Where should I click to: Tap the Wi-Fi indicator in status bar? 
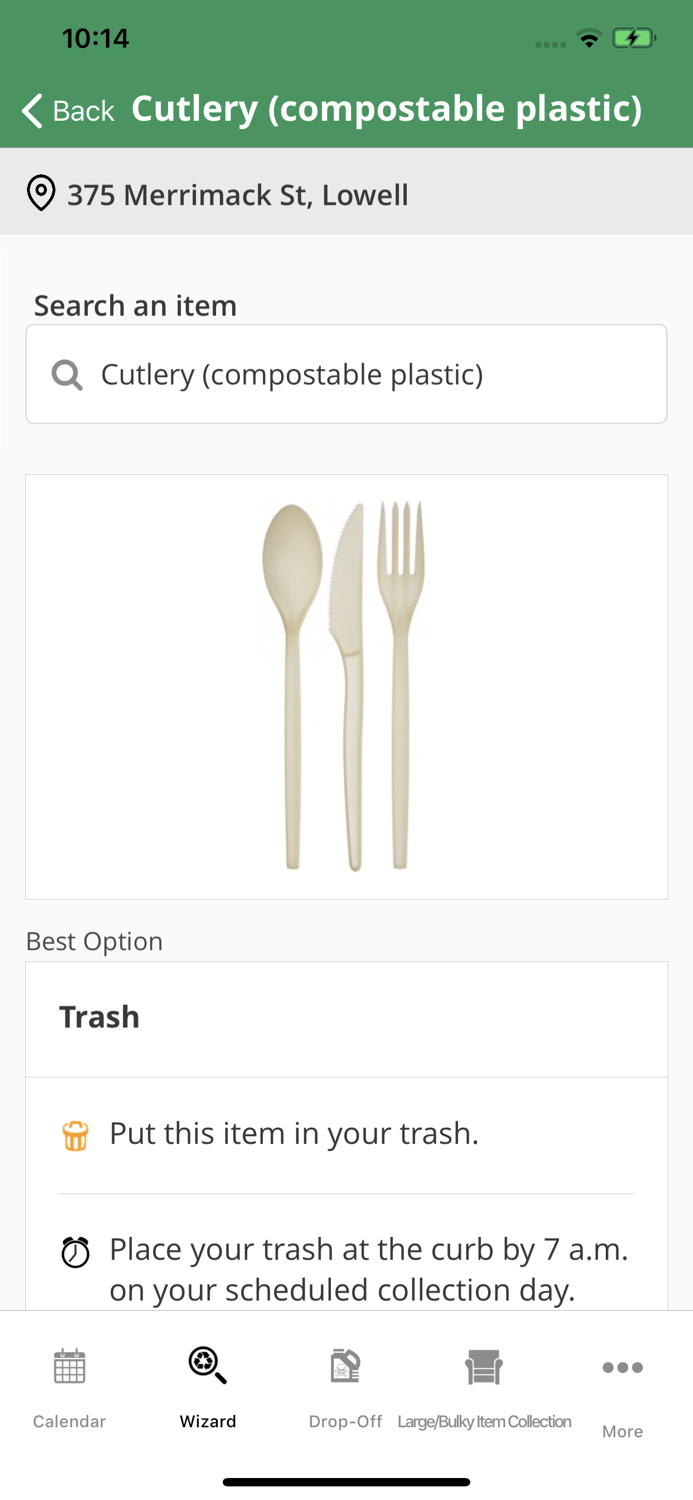pyautogui.click(x=589, y=38)
